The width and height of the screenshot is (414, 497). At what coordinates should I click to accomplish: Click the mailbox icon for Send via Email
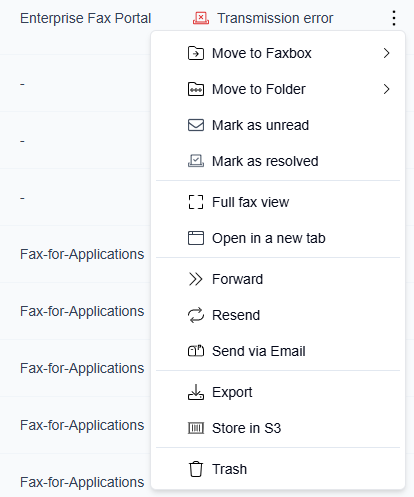click(196, 351)
